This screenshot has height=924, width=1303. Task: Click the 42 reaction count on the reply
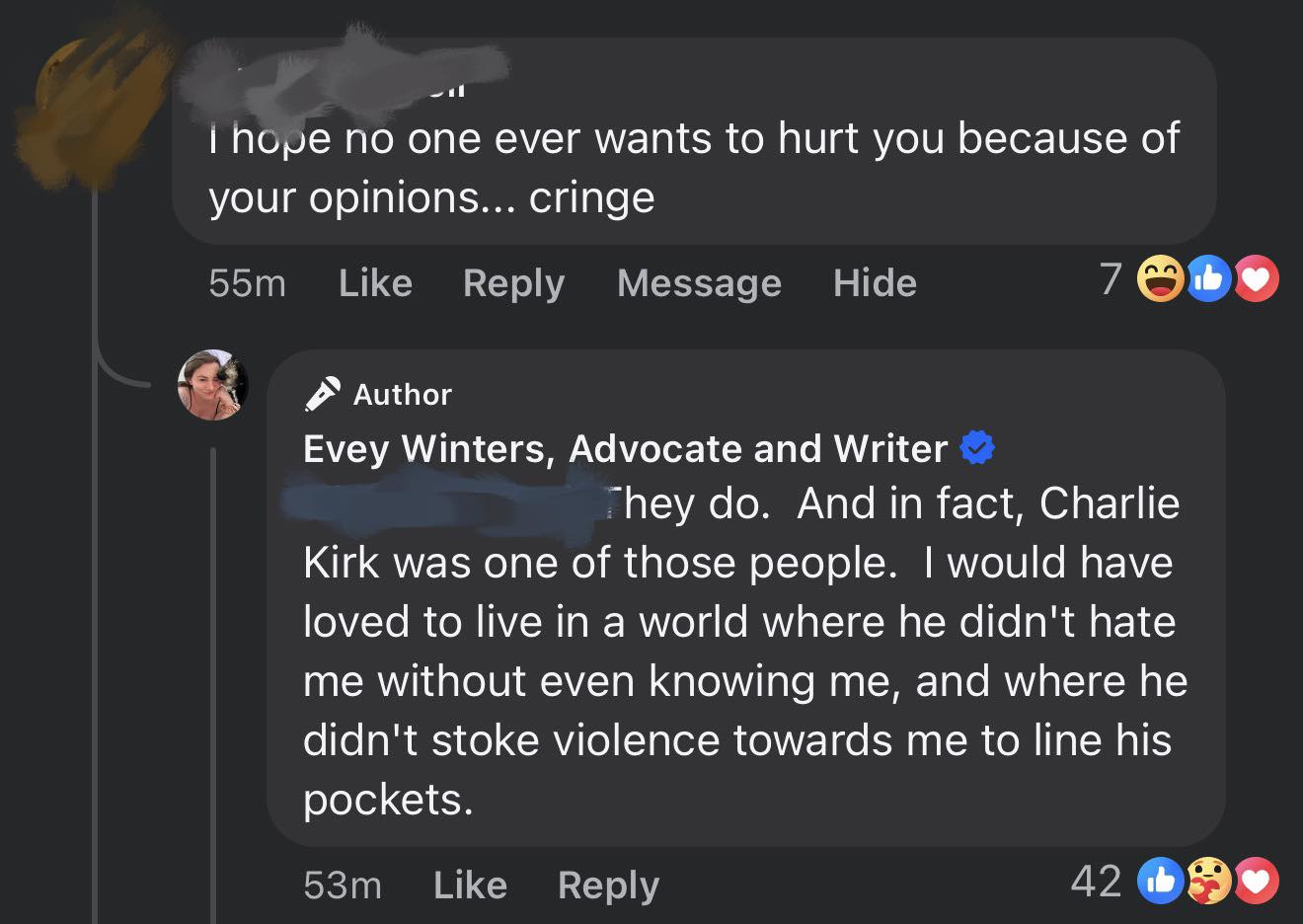pos(1096,881)
